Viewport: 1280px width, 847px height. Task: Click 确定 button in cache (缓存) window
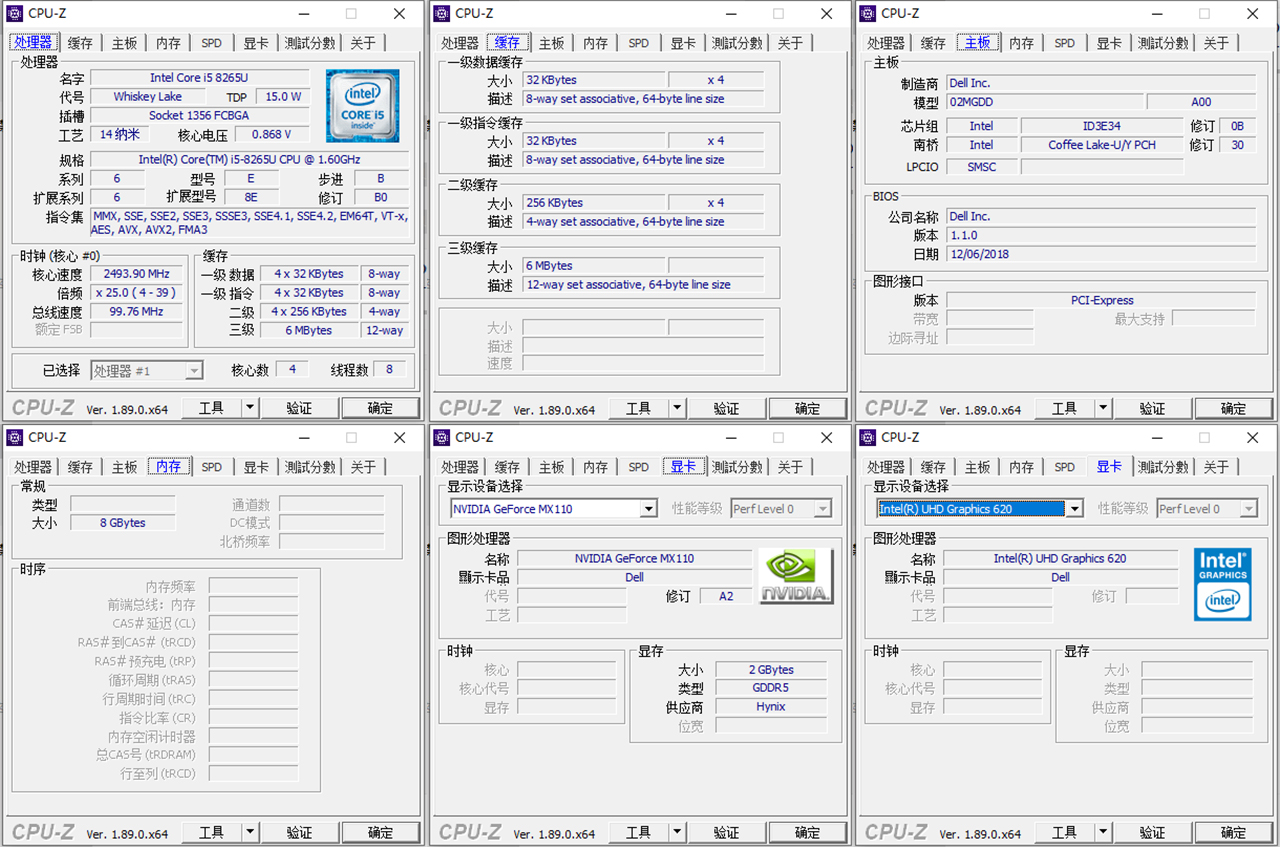(808, 408)
